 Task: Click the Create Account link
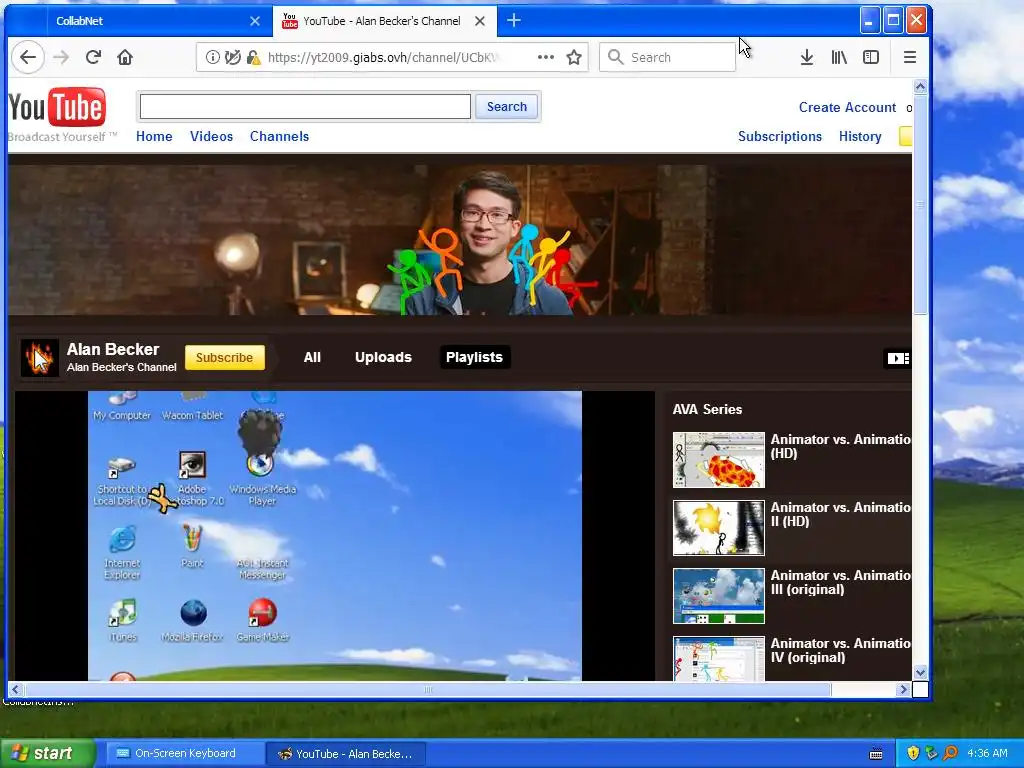pyautogui.click(x=847, y=107)
